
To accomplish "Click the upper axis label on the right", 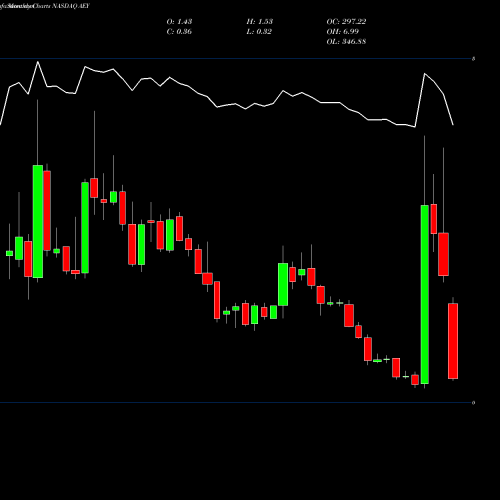I will coord(473,59).
